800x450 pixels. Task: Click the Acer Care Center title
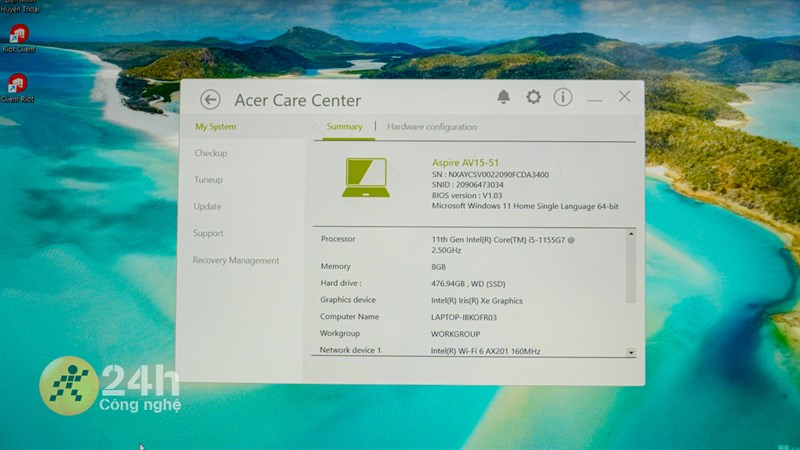[297, 100]
